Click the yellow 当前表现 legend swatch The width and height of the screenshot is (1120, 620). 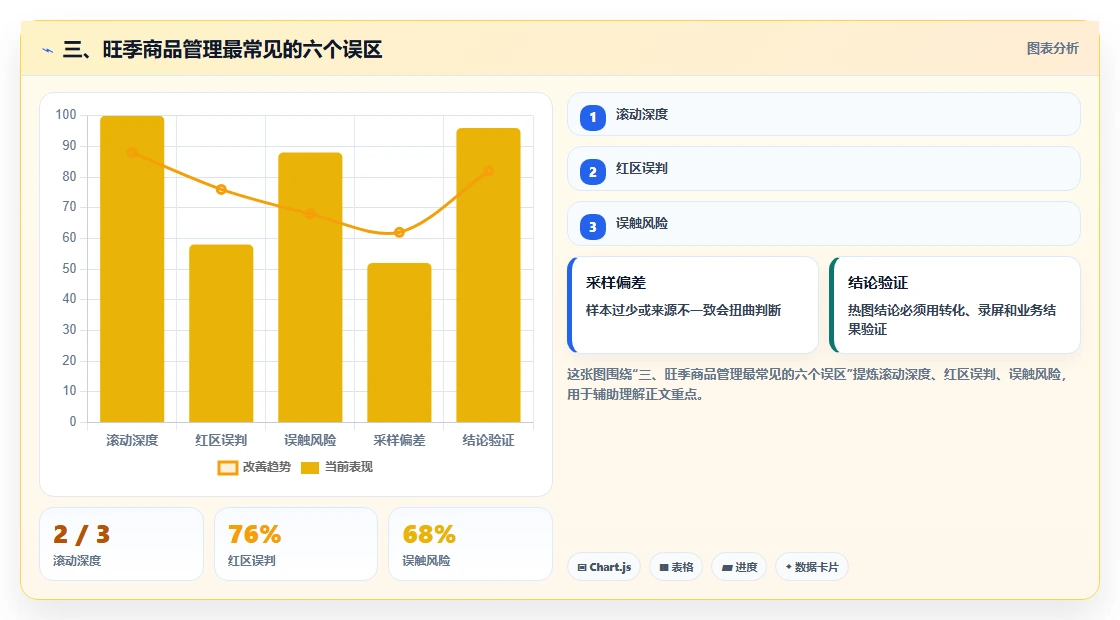pos(309,468)
